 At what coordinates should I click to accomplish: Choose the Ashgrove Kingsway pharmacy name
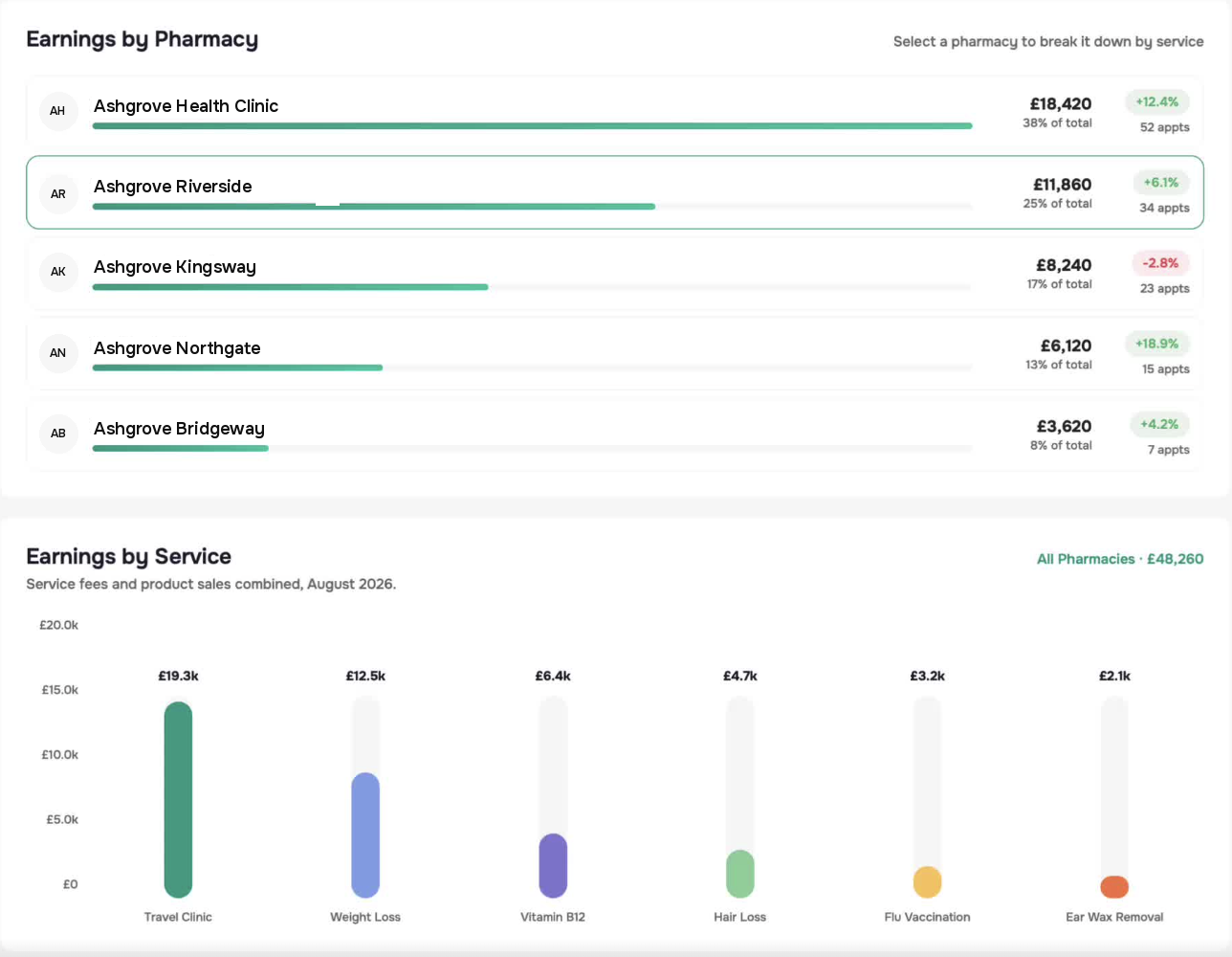click(x=175, y=267)
